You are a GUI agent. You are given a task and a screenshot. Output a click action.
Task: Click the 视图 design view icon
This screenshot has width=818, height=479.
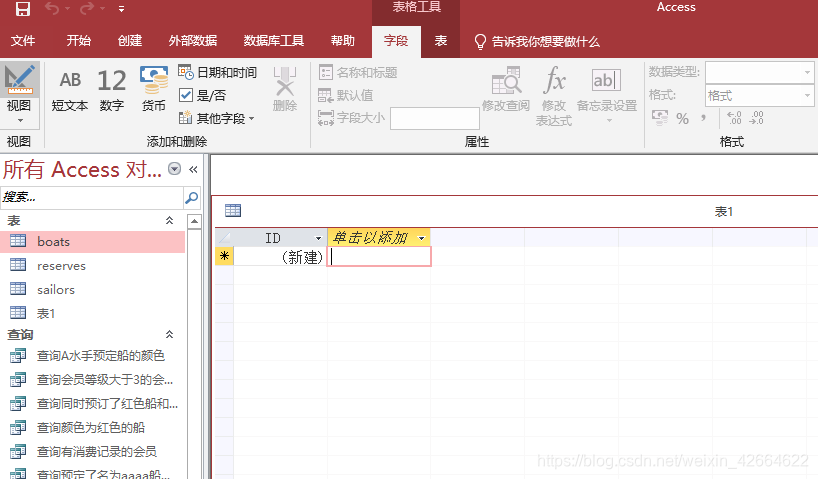tap(19, 79)
